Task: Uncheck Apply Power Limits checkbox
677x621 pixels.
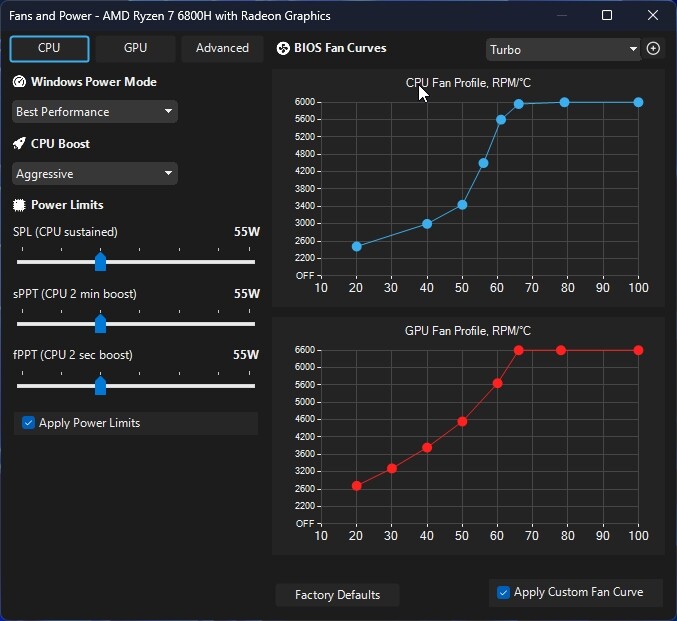Action: pyautogui.click(x=28, y=423)
